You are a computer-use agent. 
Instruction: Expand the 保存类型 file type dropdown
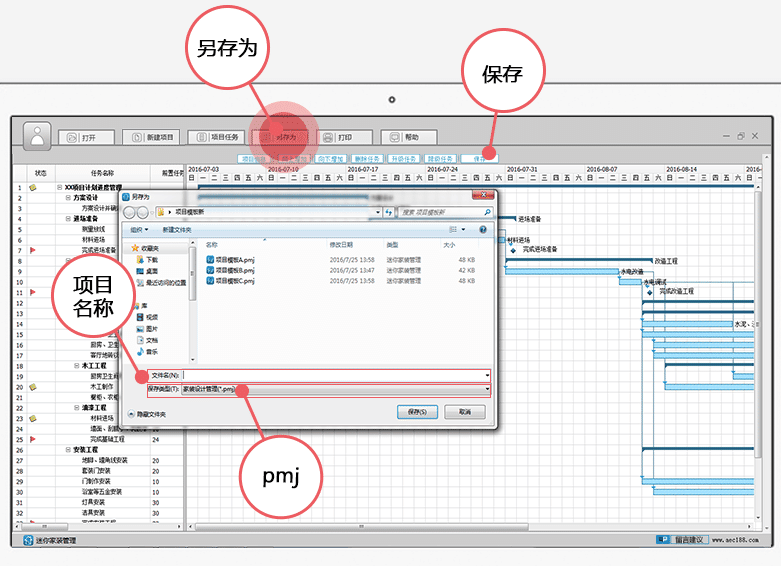[x=487, y=389]
